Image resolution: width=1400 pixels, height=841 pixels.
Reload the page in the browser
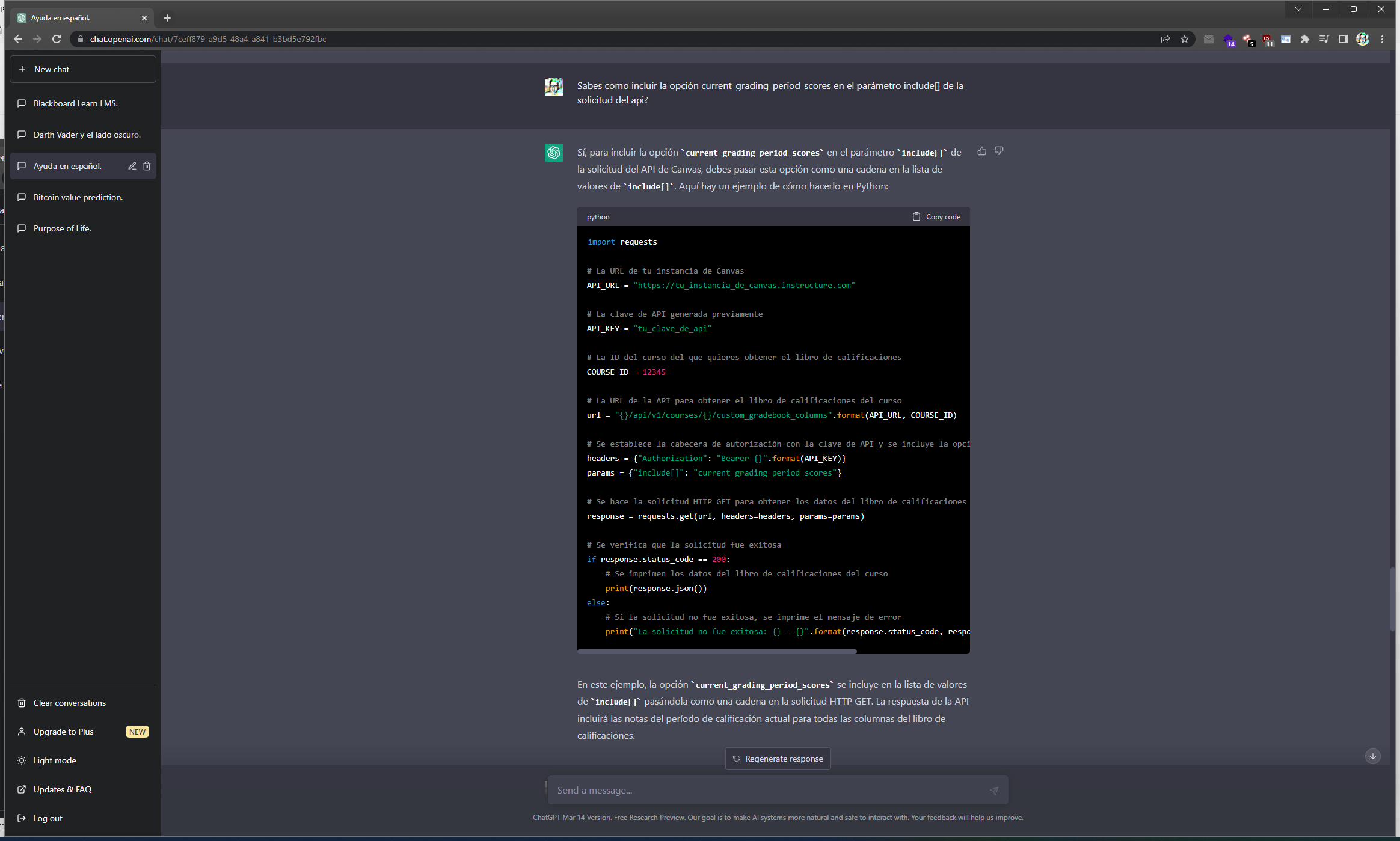pyautogui.click(x=57, y=39)
